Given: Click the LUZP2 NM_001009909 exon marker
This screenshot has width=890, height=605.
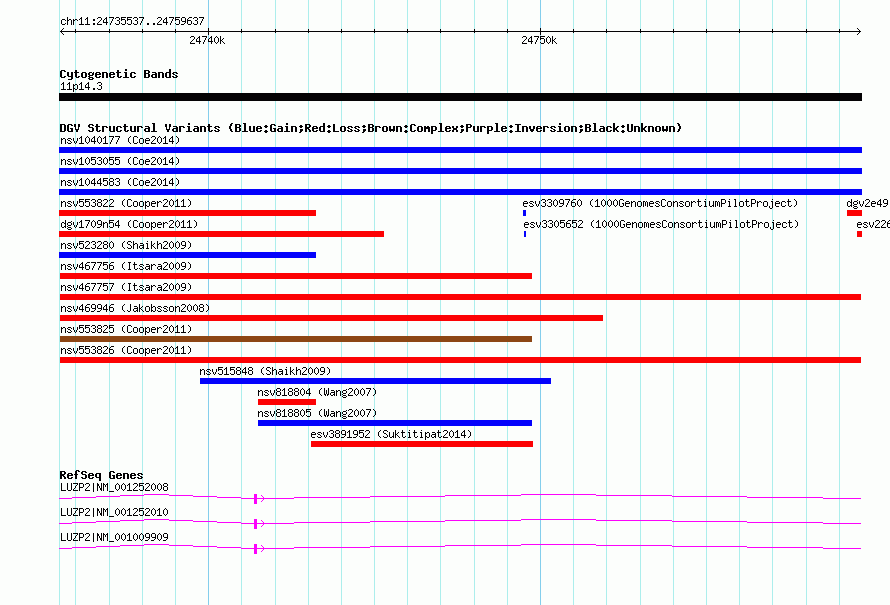Looking at the screenshot, I should coord(255,548).
